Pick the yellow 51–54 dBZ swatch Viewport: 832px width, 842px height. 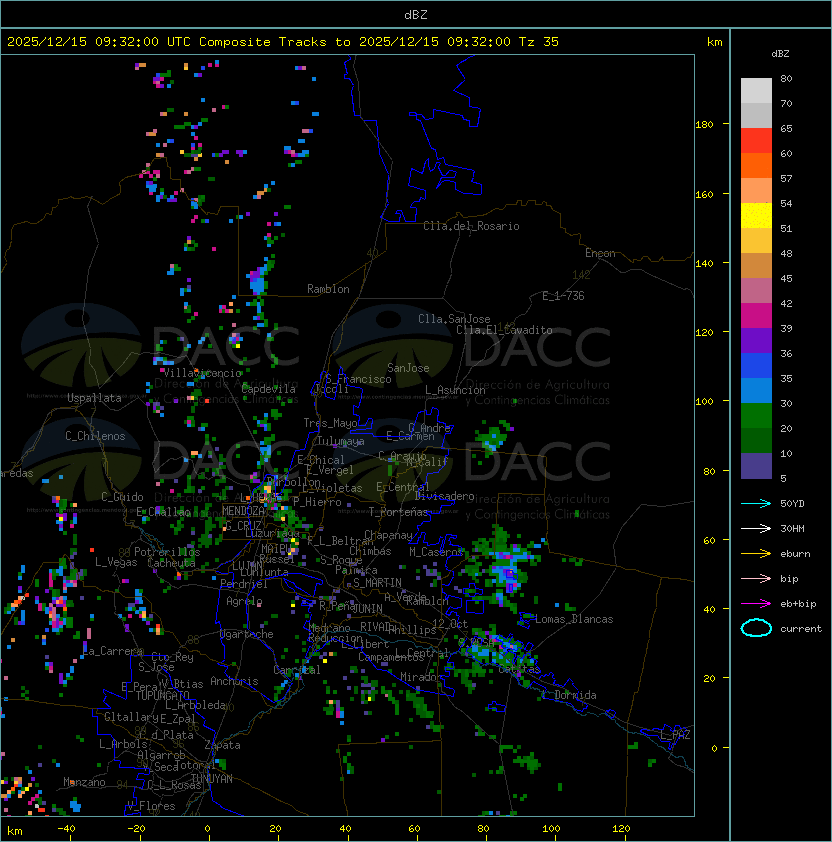pos(756,215)
